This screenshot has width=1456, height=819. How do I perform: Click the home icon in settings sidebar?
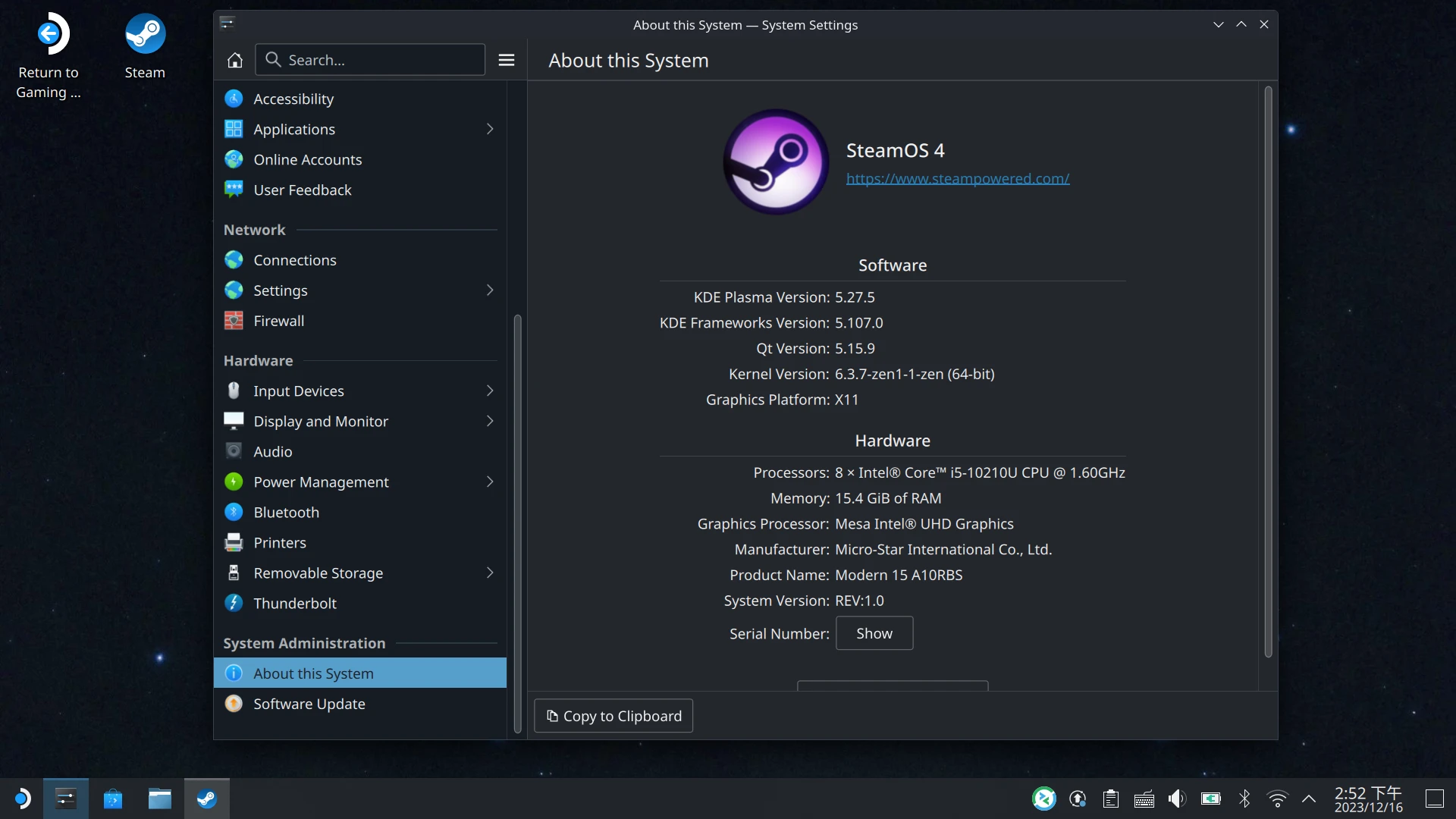(235, 60)
